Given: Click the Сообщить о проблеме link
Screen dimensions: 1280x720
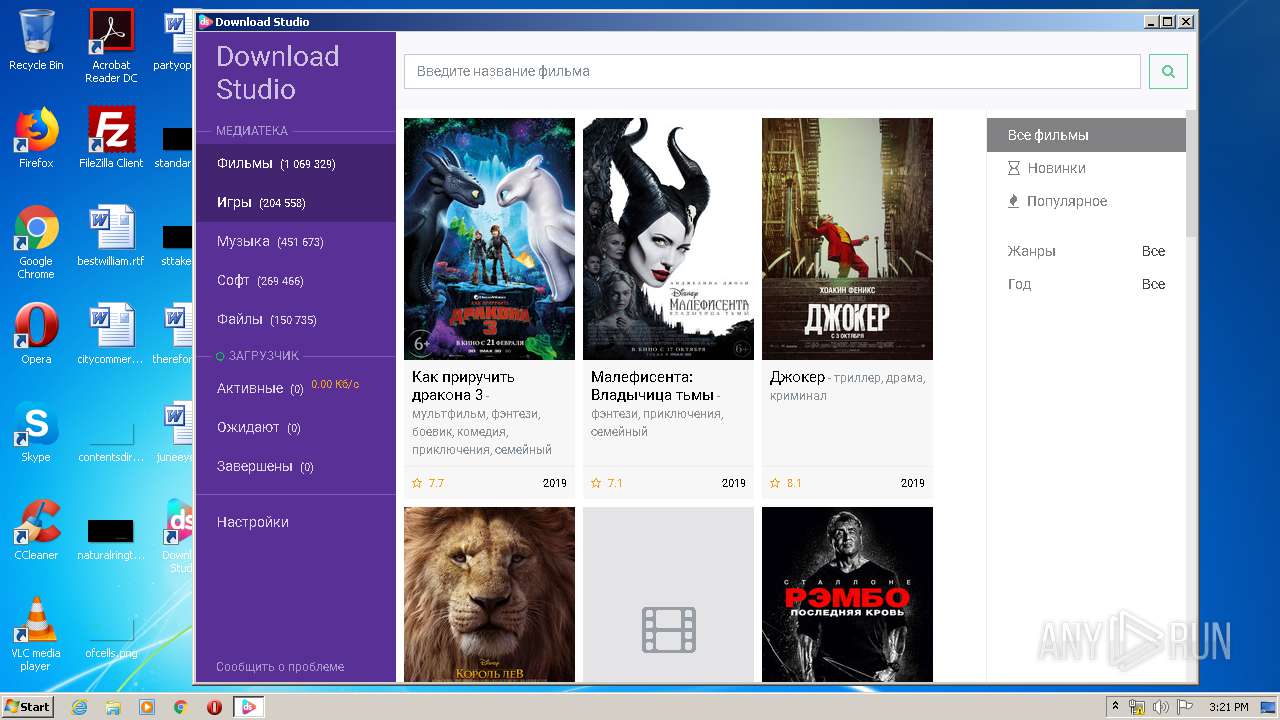Looking at the screenshot, I should [x=280, y=666].
